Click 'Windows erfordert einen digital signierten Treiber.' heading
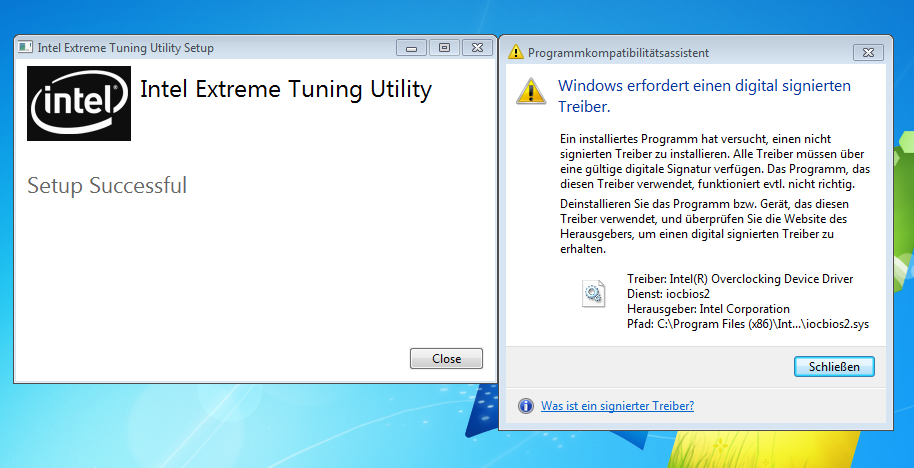Image resolution: width=914 pixels, height=468 pixels. [704, 96]
